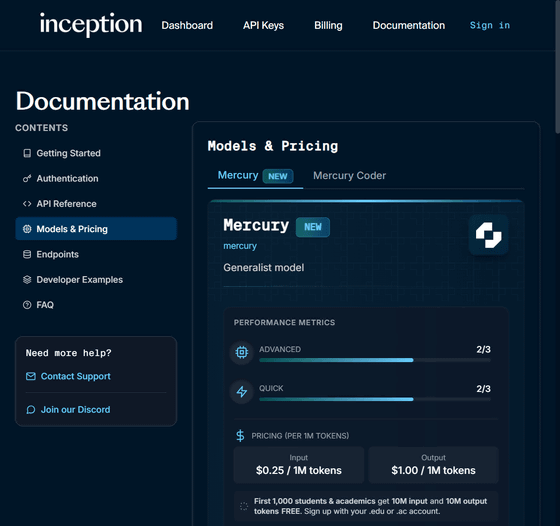560x526 pixels.
Task: Open the Contact Support link
Action: pyautogui.click(x=75, y=376)
